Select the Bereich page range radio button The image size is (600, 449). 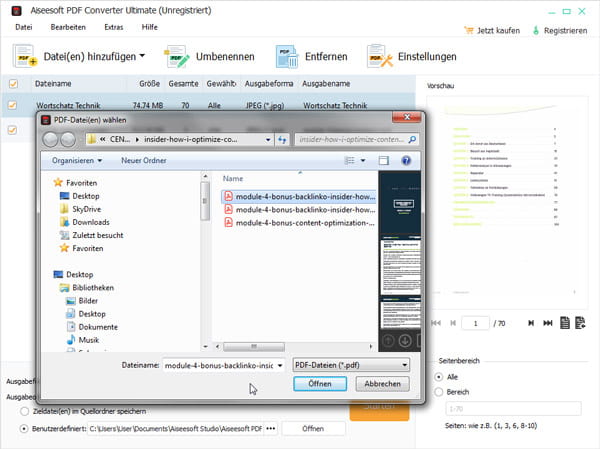coord(439,392)
